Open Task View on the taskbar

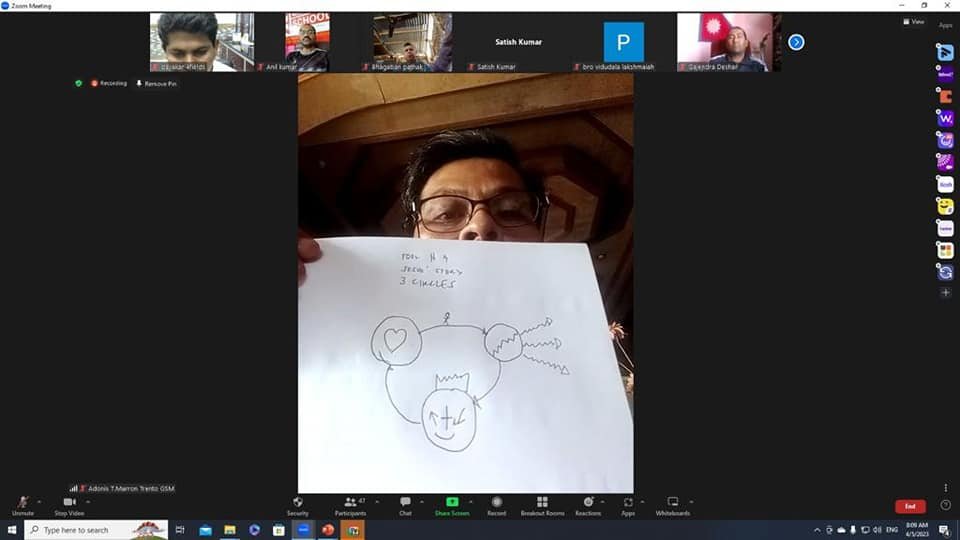pyautogui.click(x=180, y=530)
